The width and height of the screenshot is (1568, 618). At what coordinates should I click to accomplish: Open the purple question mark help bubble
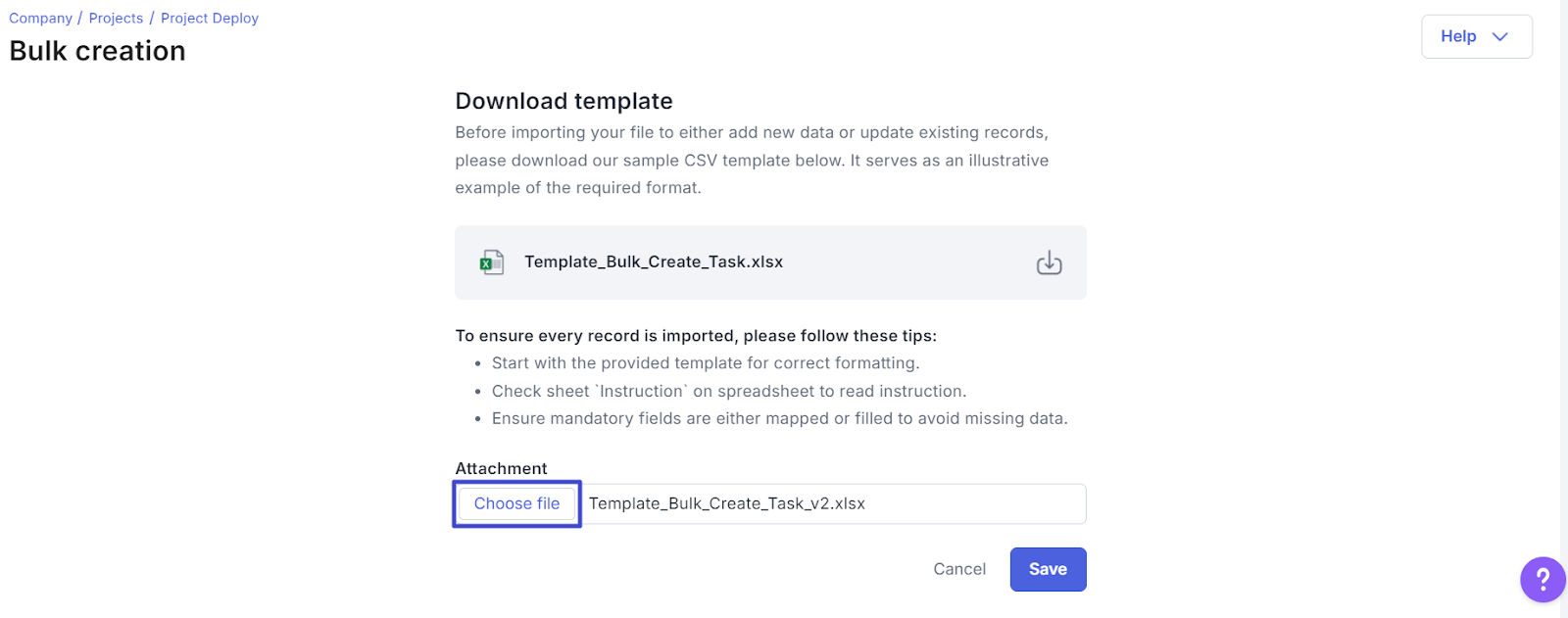pyautogui.click(x=1543, y=580)
